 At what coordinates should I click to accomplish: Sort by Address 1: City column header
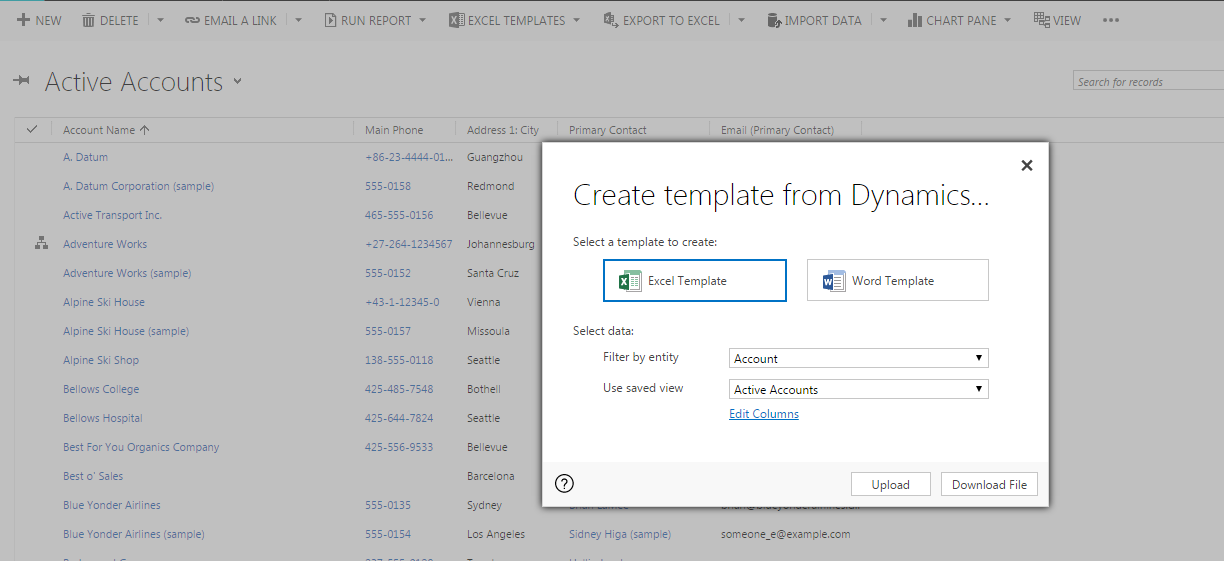point(503,130)
